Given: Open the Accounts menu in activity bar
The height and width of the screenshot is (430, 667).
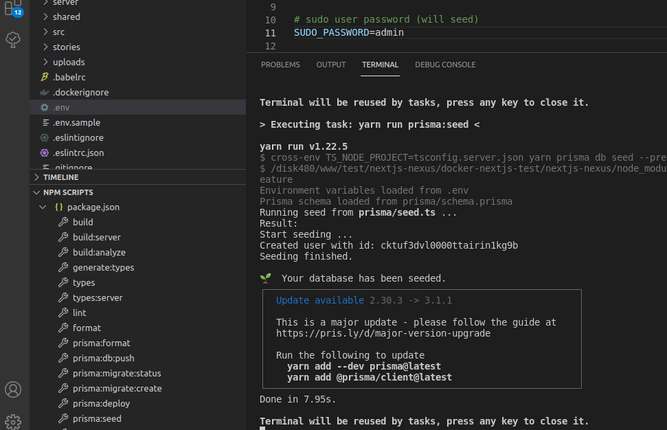Looking at the screenshot, I should pos(13,390).
